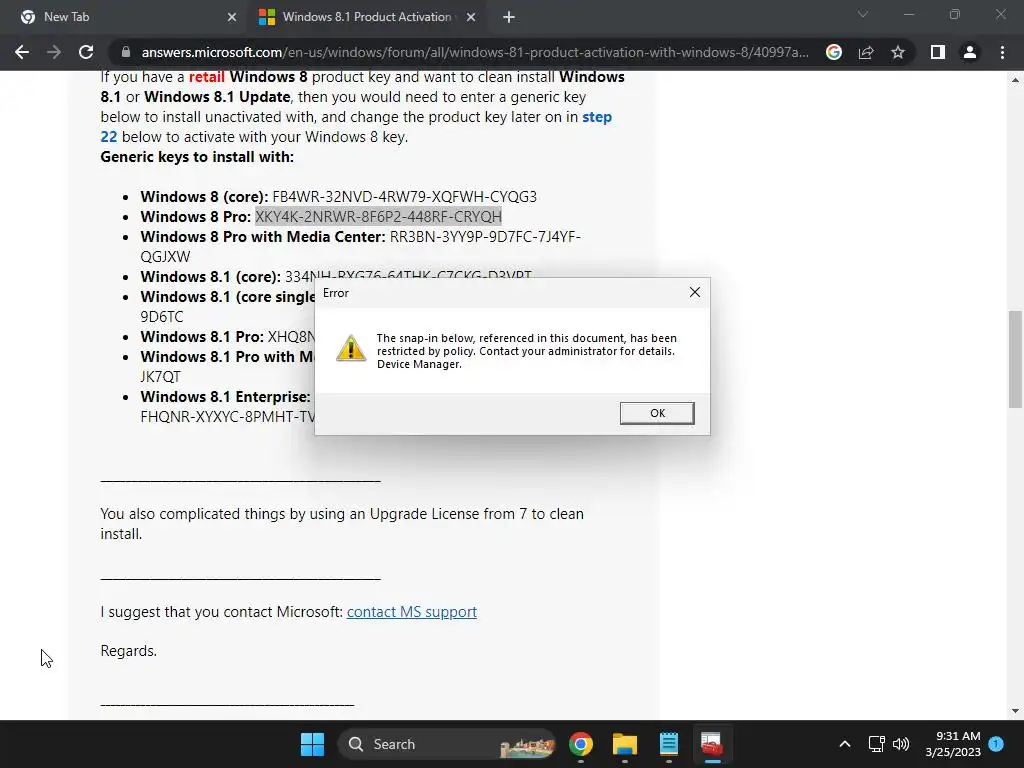Click the warning icon in Error dialog
Viewport: 1024px width, 768px height.
click(351, 348)
